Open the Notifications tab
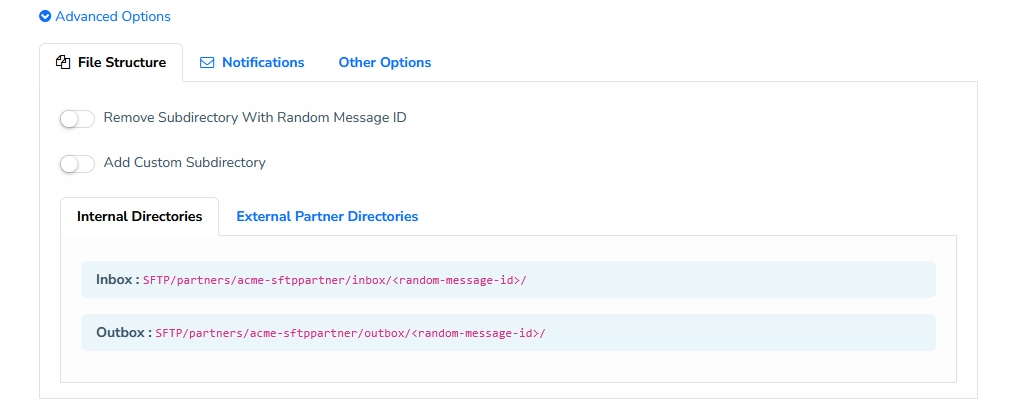Screen dimensions: 1017x411 (x=252, y=63)
